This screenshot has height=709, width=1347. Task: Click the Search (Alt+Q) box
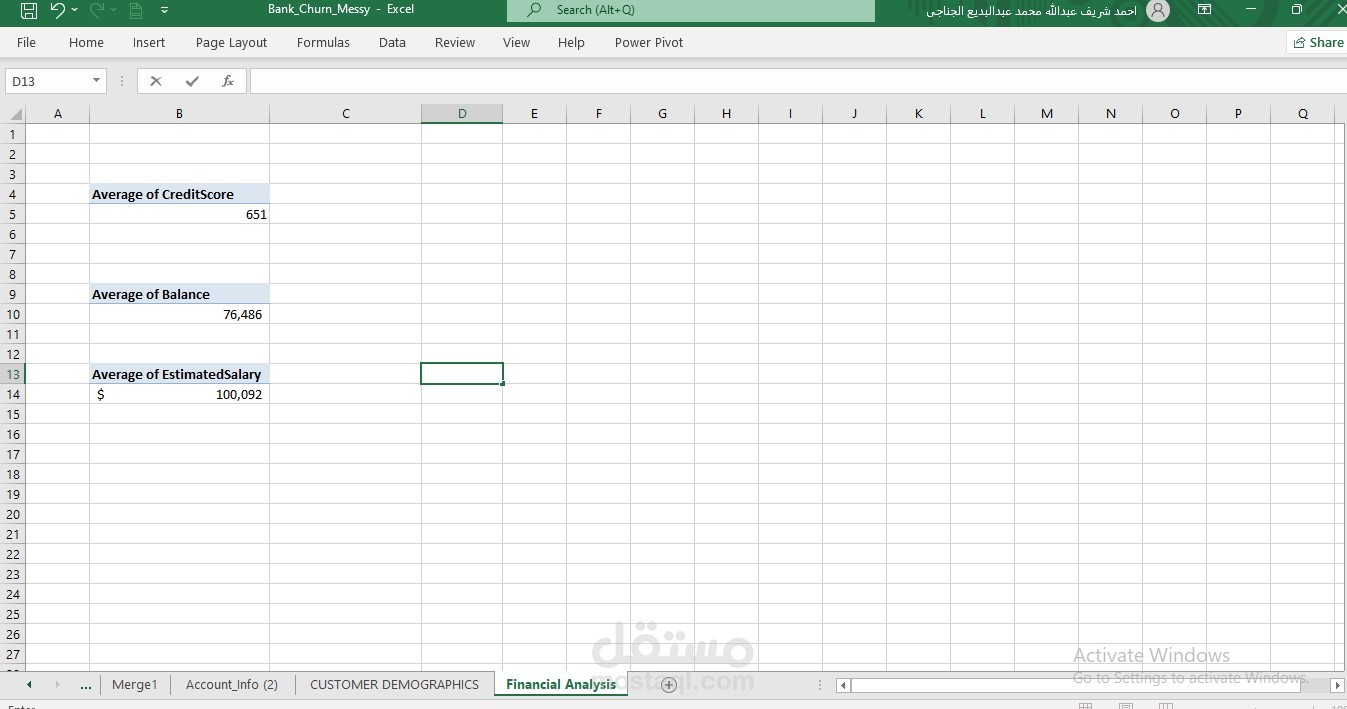click(690, 10)
